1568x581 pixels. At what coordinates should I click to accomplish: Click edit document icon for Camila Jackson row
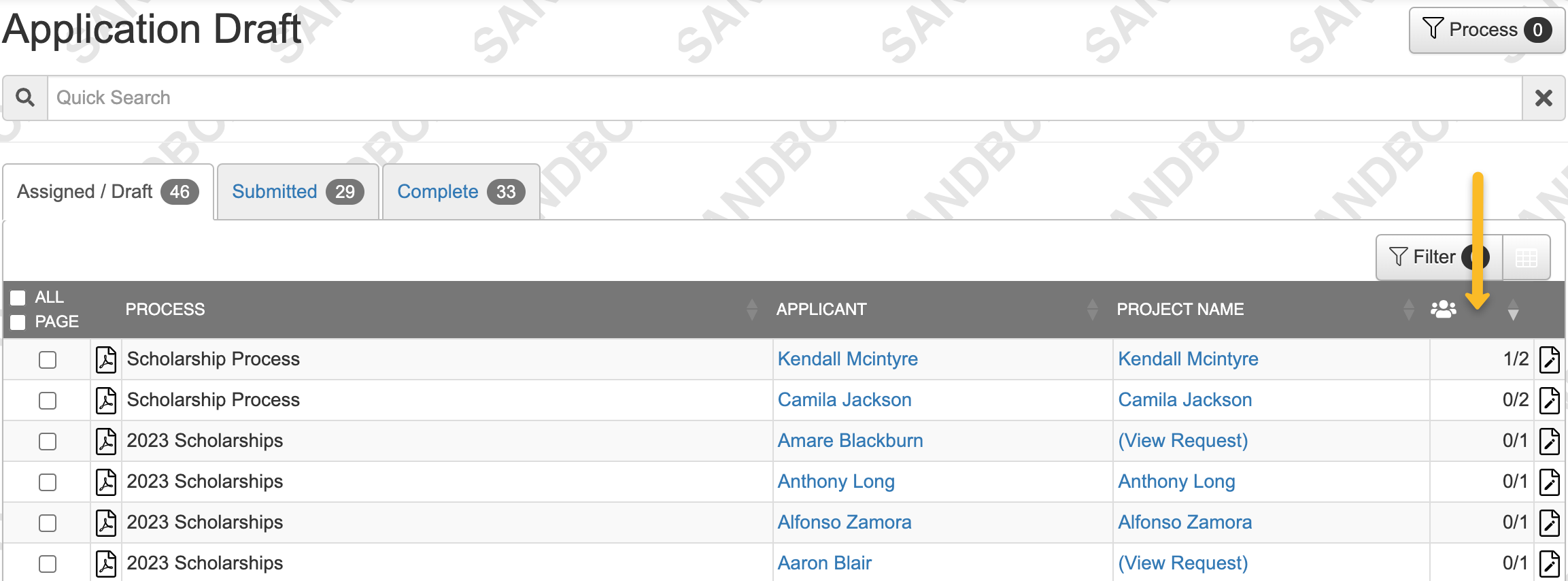click(x=1550, y=400)
